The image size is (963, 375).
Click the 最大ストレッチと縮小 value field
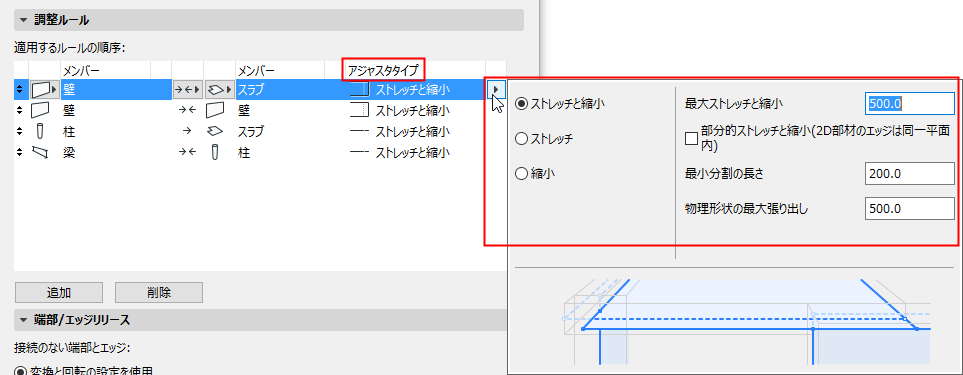click(910, 104)
